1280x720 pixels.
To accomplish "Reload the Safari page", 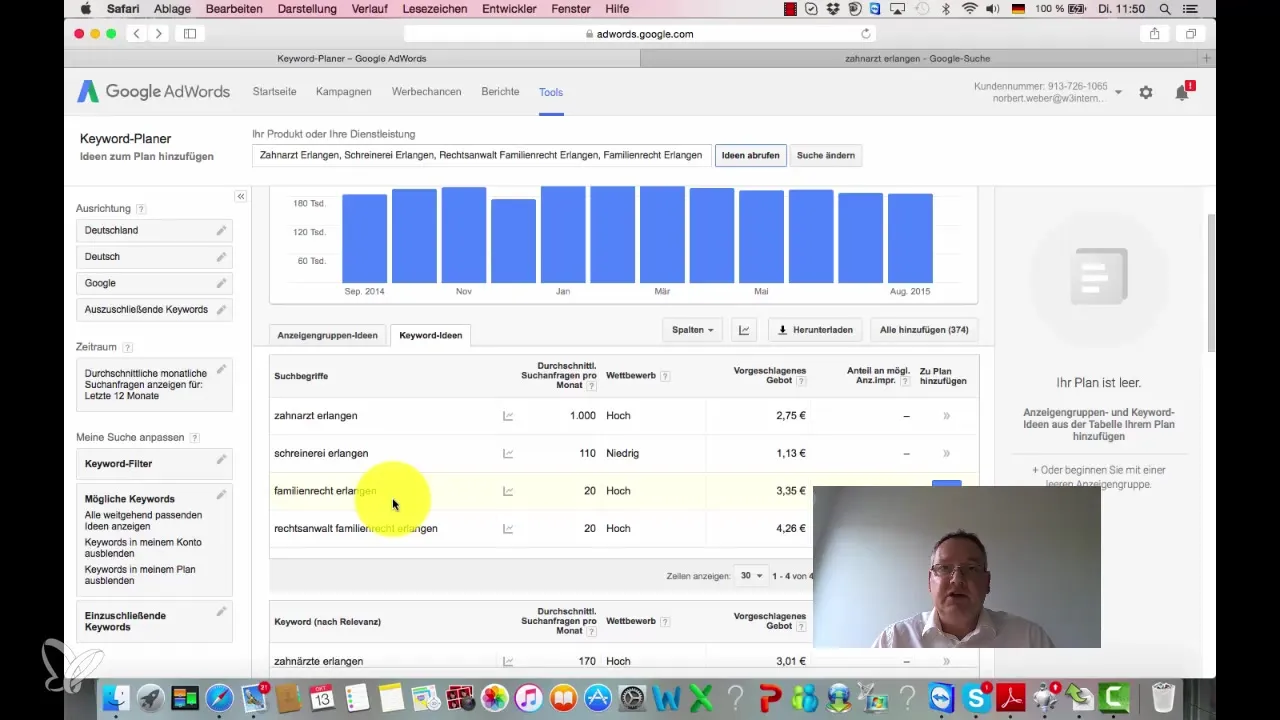I will (866, 33).
